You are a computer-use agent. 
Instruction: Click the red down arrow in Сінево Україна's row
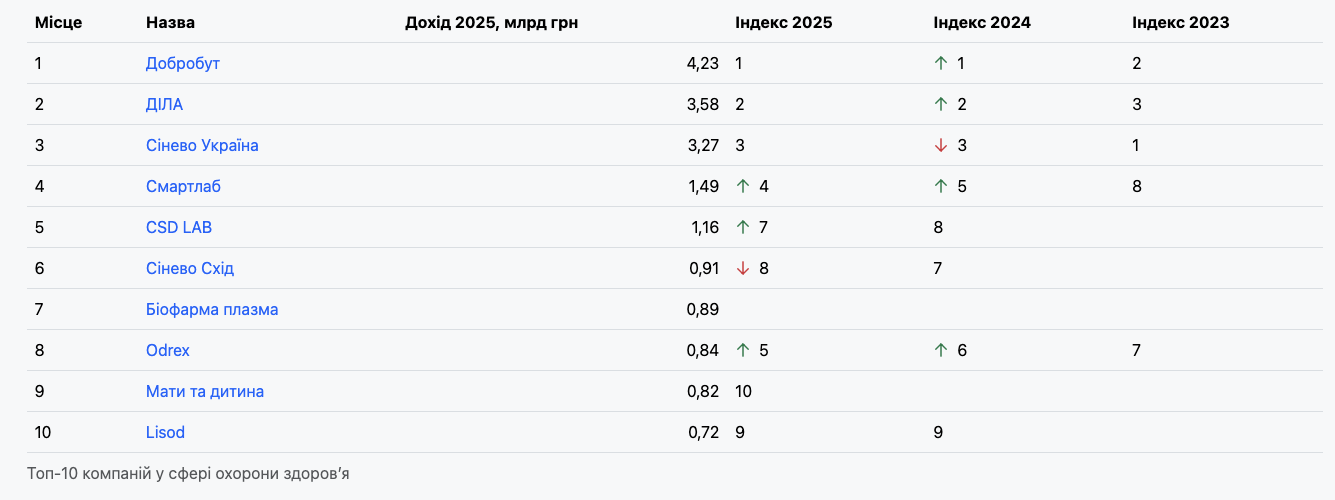[x=940, y=145]
